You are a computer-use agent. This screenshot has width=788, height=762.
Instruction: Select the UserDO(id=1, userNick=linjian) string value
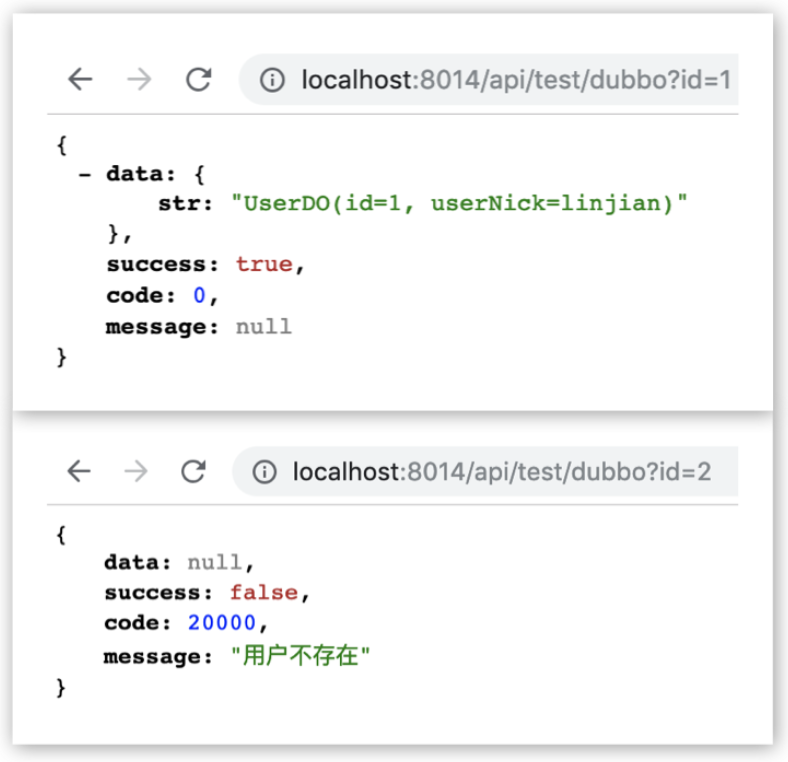459,204
